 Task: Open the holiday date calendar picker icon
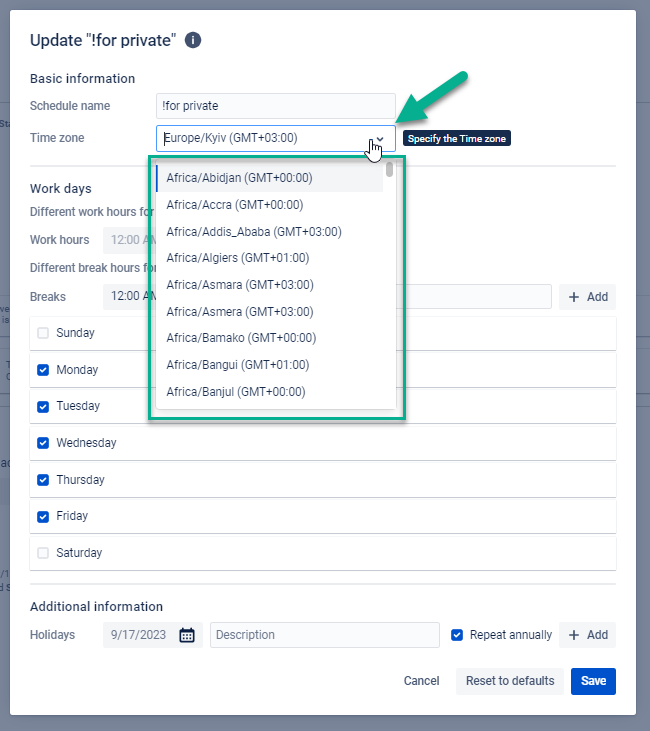coord(187,635)
